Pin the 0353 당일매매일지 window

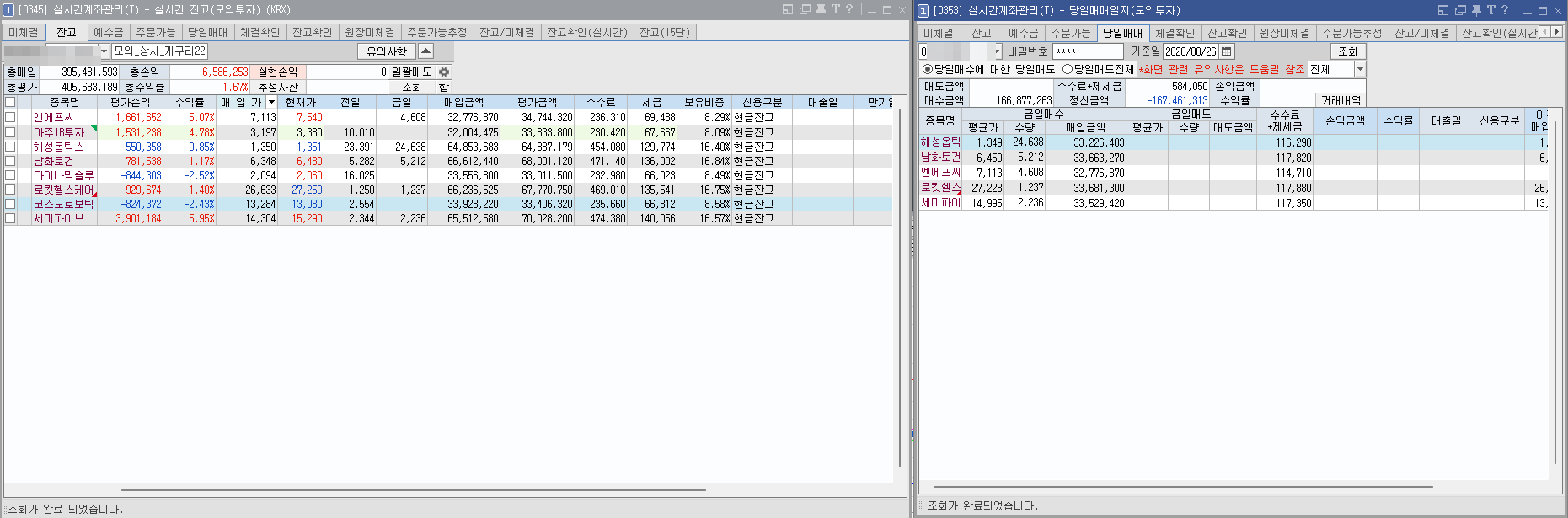pyautogui.click(x=1476, y=10)
